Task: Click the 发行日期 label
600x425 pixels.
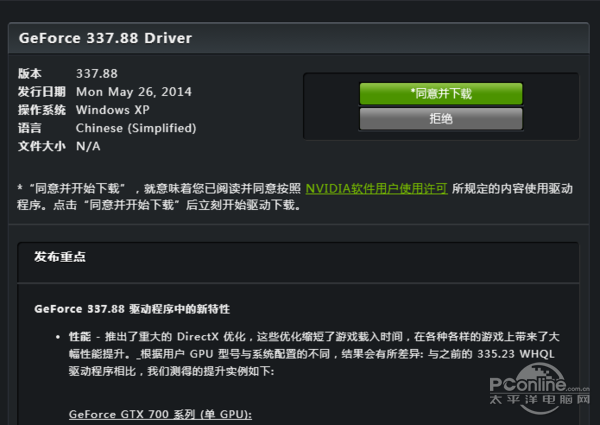Action: (38, 92)
